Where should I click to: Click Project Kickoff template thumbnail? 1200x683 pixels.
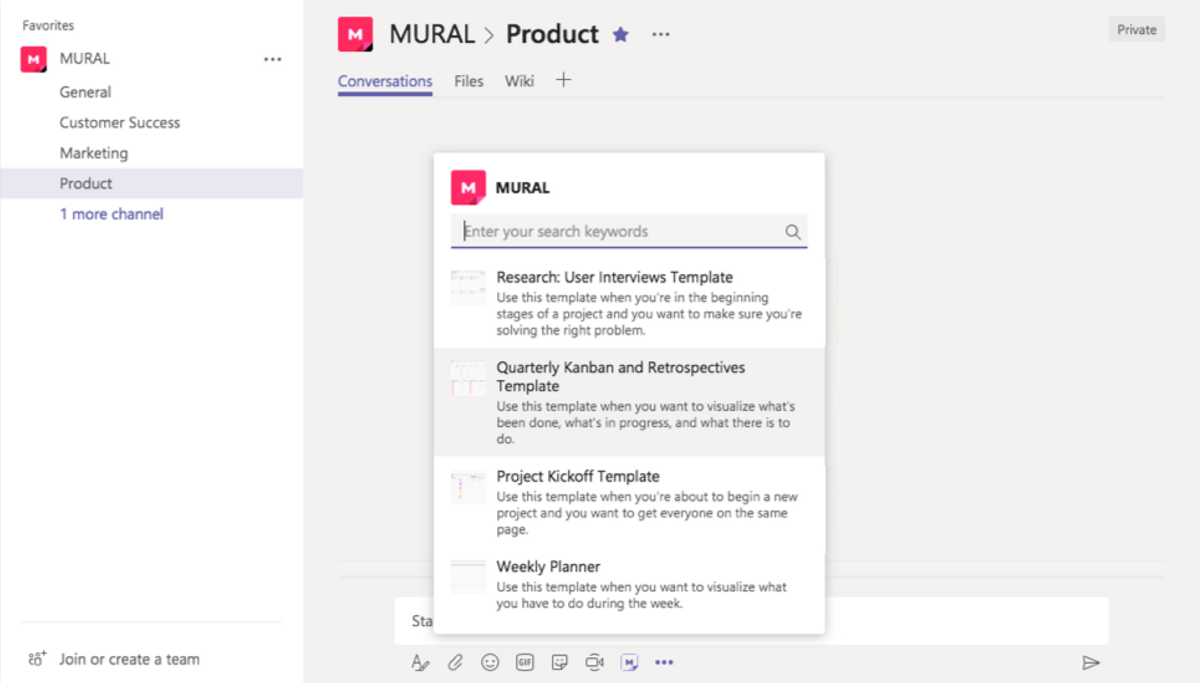pos(468,486)
